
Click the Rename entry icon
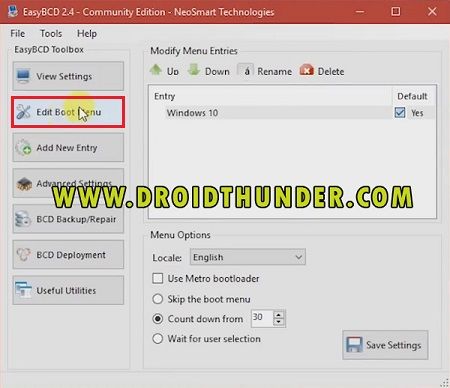(x=245, y=70)
